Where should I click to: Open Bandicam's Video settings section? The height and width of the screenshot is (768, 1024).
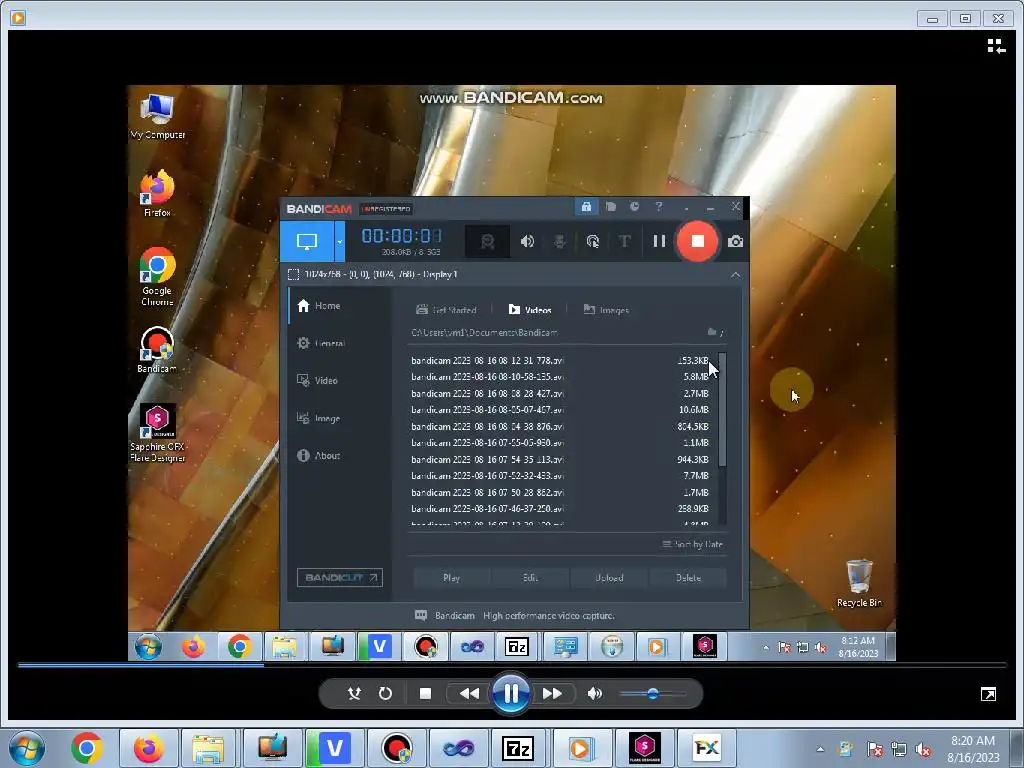coord(317,380)
